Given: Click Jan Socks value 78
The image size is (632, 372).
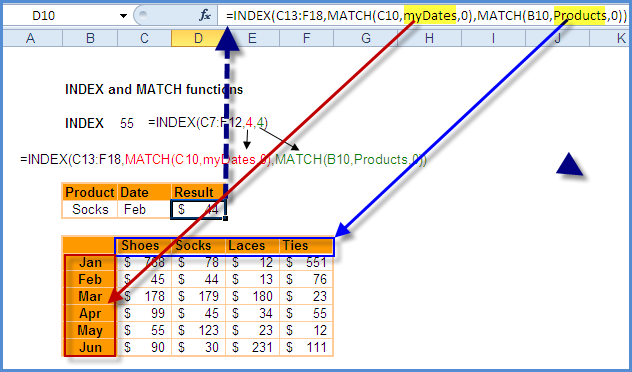Looking at the screenshot, I should (x=198, y=262).
